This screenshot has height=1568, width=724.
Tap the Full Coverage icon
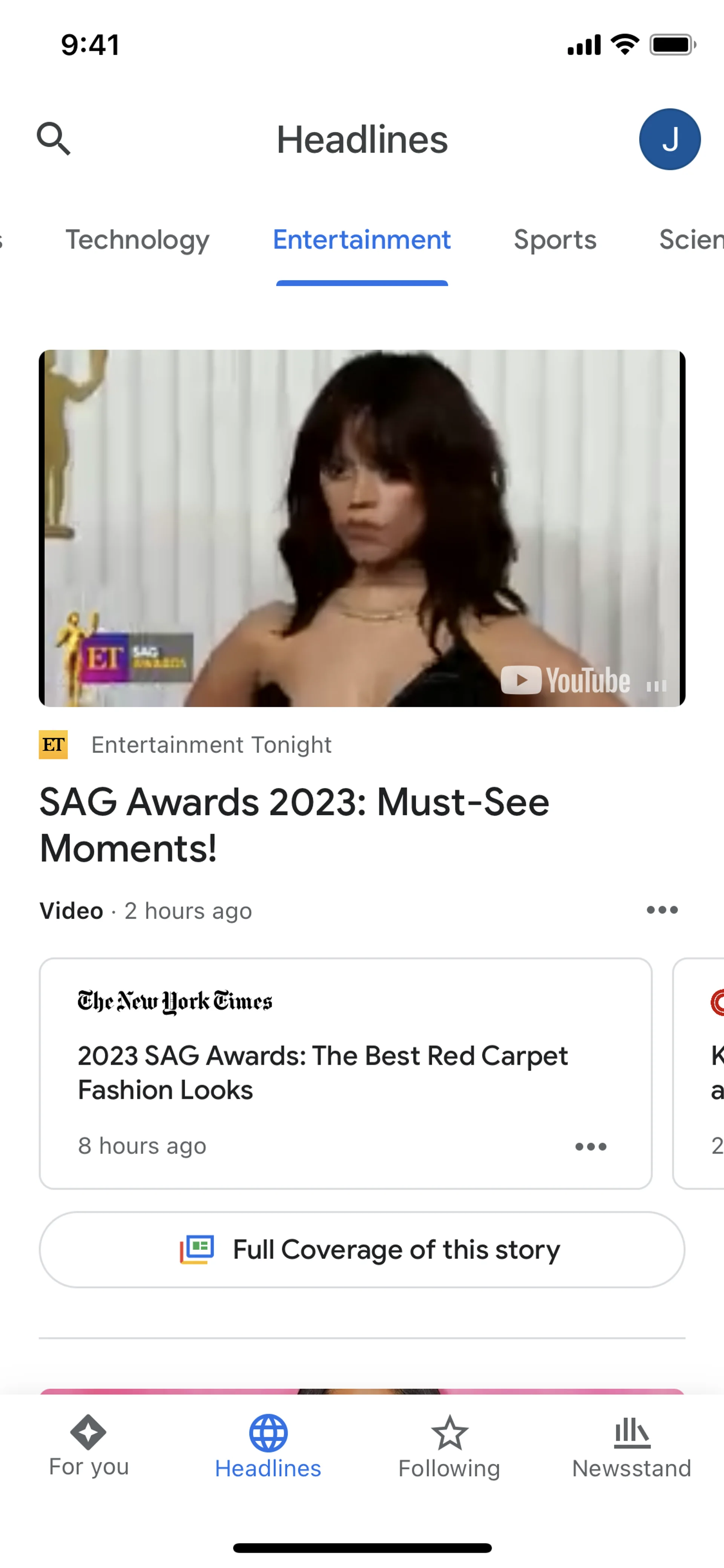coord(196,1250)
